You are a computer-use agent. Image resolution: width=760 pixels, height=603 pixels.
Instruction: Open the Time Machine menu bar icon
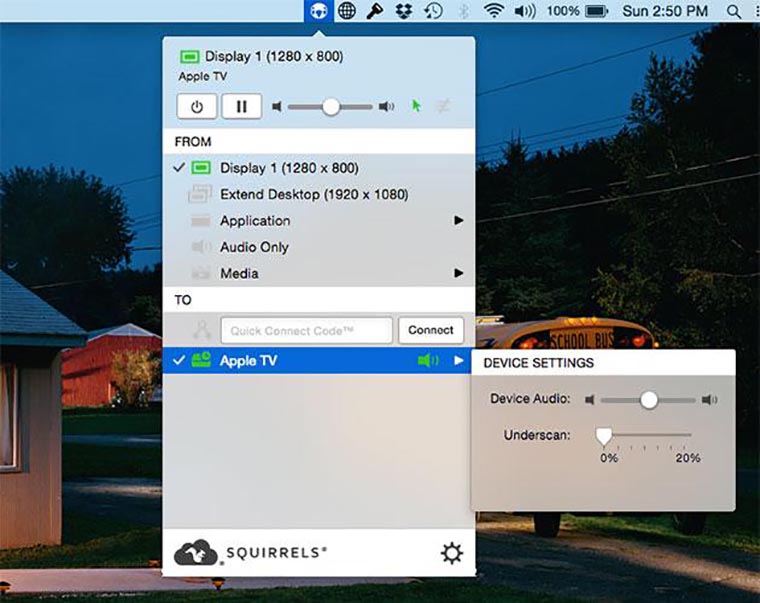click(x=434, y=11)
